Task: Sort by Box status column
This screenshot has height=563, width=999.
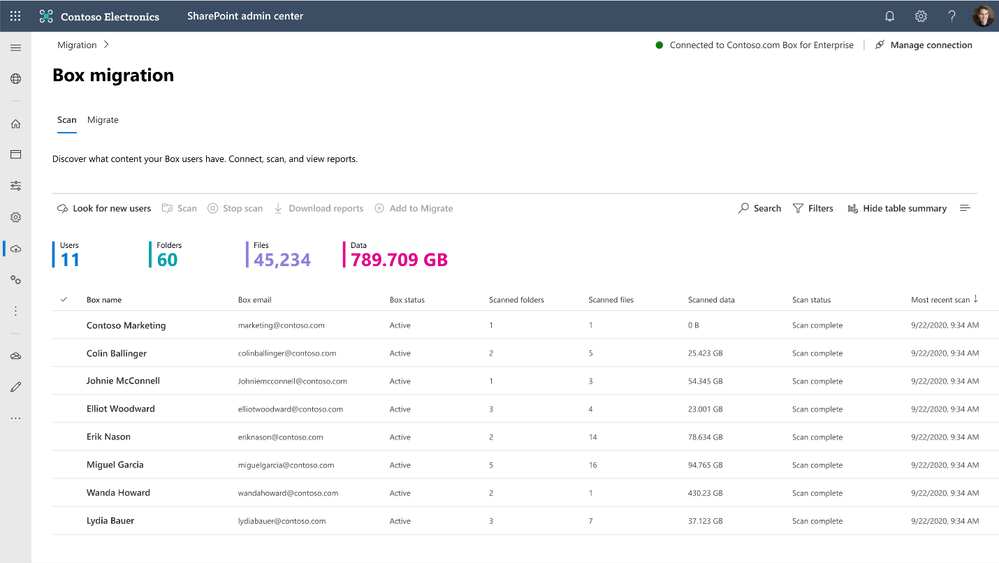Action: click(x=407, y=300)
